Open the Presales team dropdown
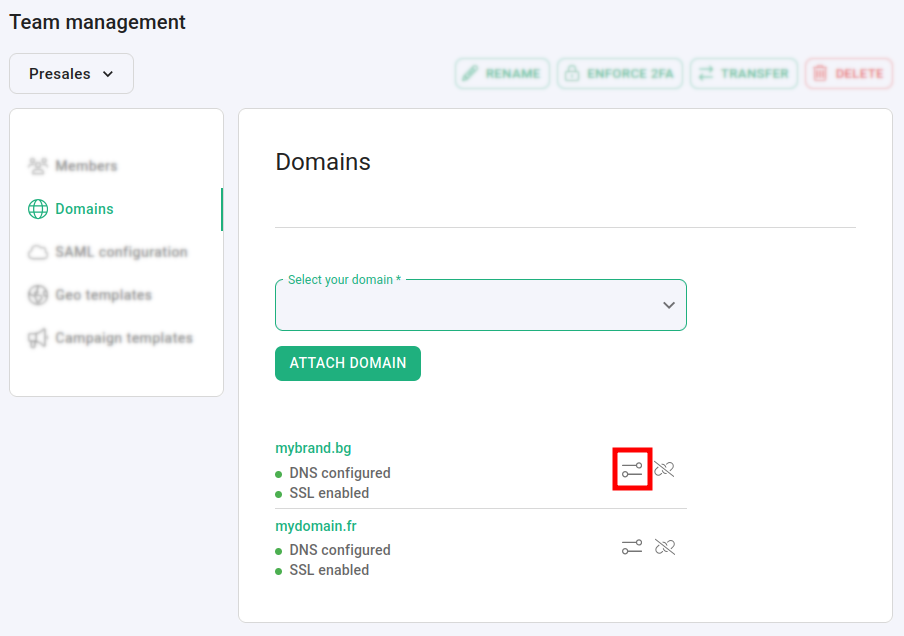Screen dimensions: 904x636 pos(71,74)
